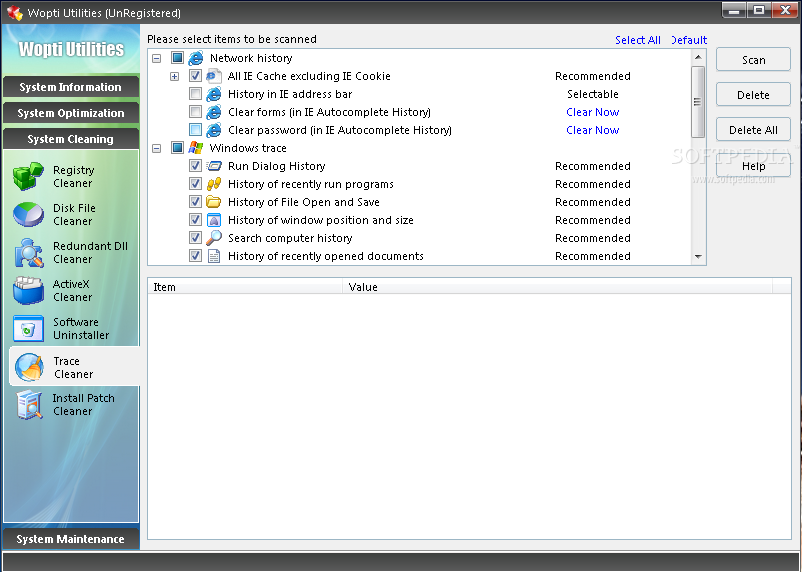Screen dimensions: 802x572
Task: Click the scan list scrollbar up arrow
Action: pyautogui.click(x=698, y=57)
